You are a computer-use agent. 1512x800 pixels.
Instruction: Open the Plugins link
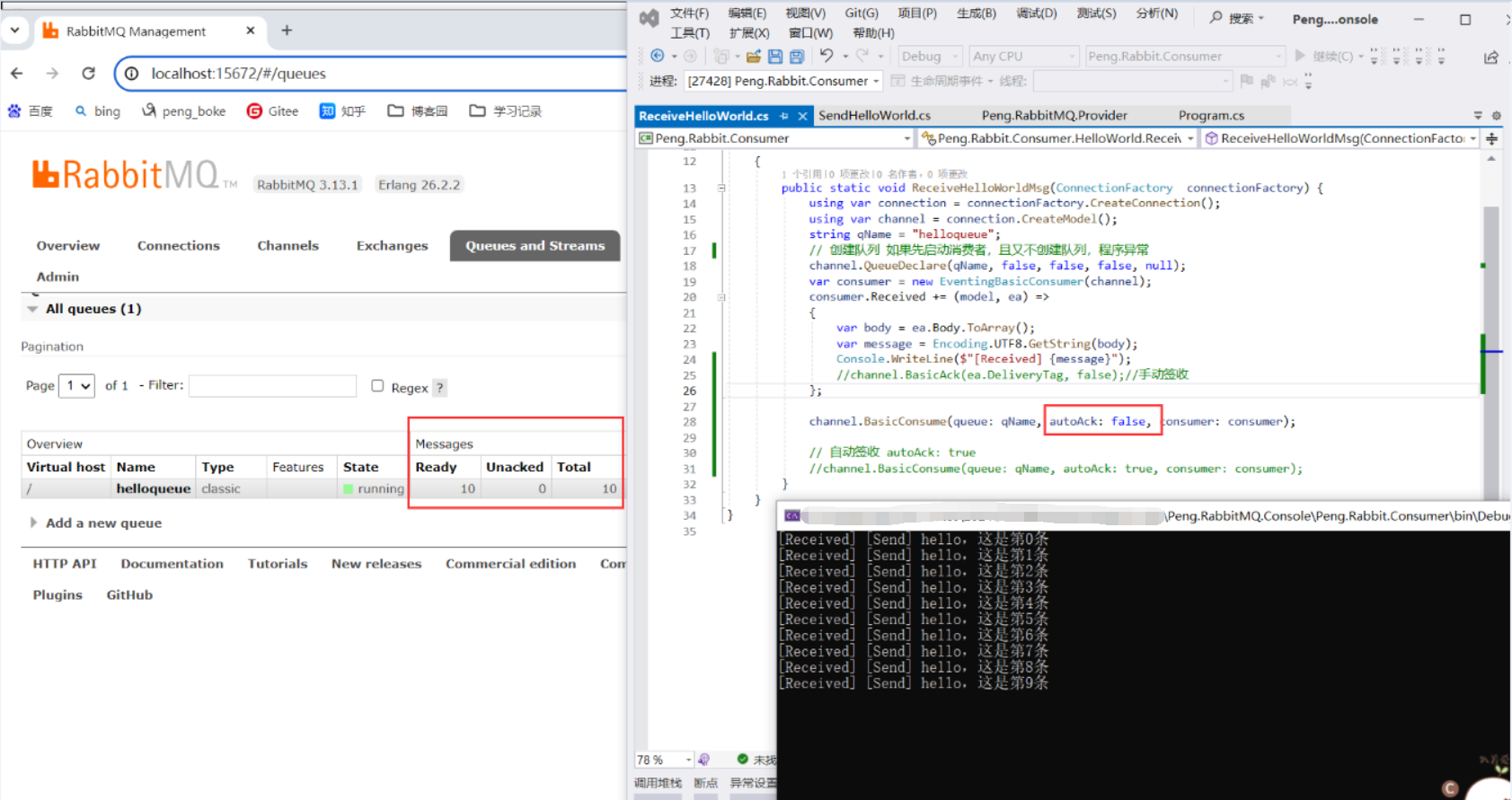coord(57,595)
